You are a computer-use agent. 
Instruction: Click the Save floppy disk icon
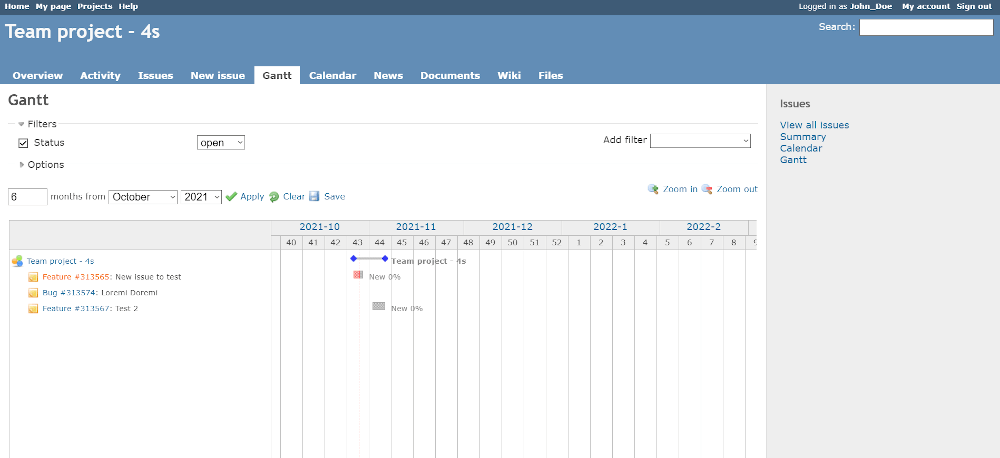coord(314,197)
